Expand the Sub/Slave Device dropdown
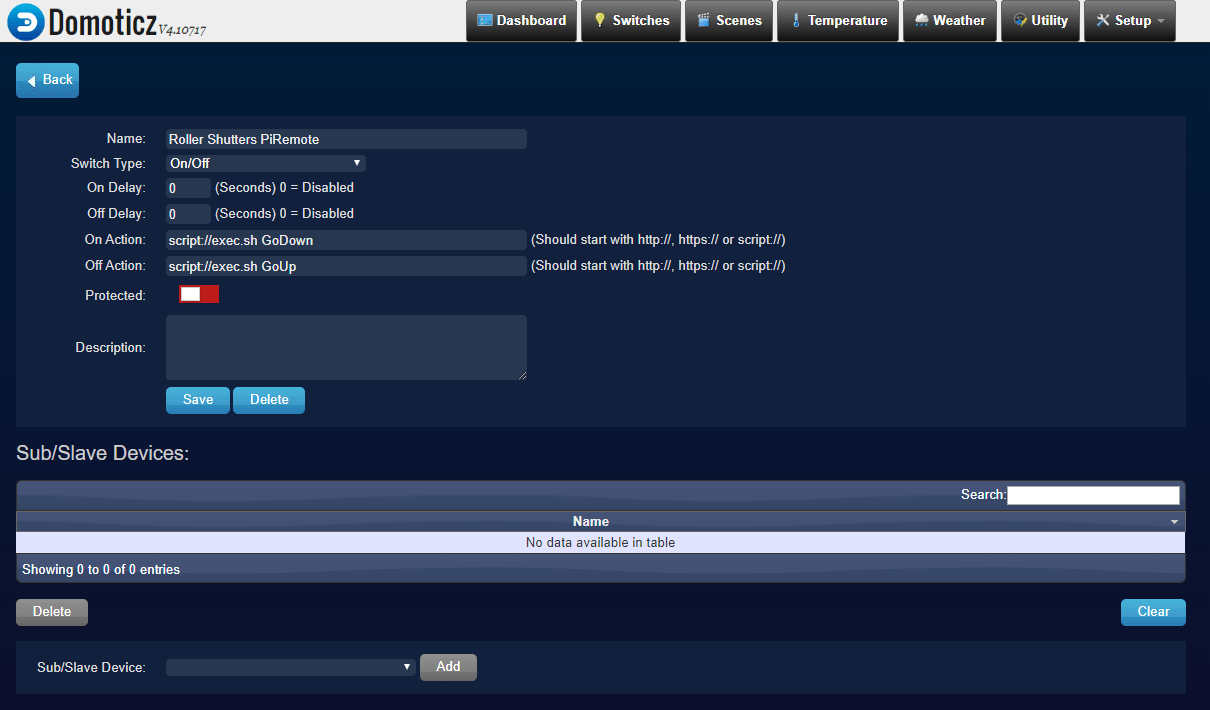 290,667
